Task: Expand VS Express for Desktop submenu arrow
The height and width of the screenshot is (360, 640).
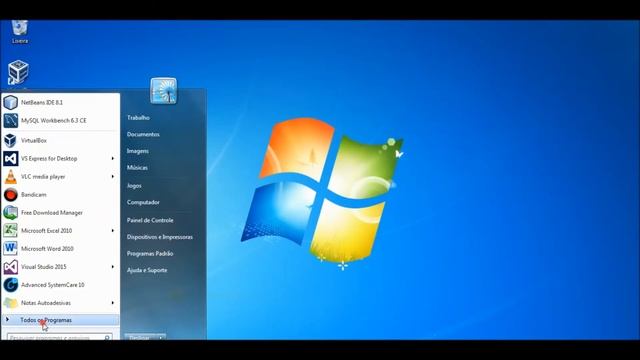Action: click(x=113, y=158)
